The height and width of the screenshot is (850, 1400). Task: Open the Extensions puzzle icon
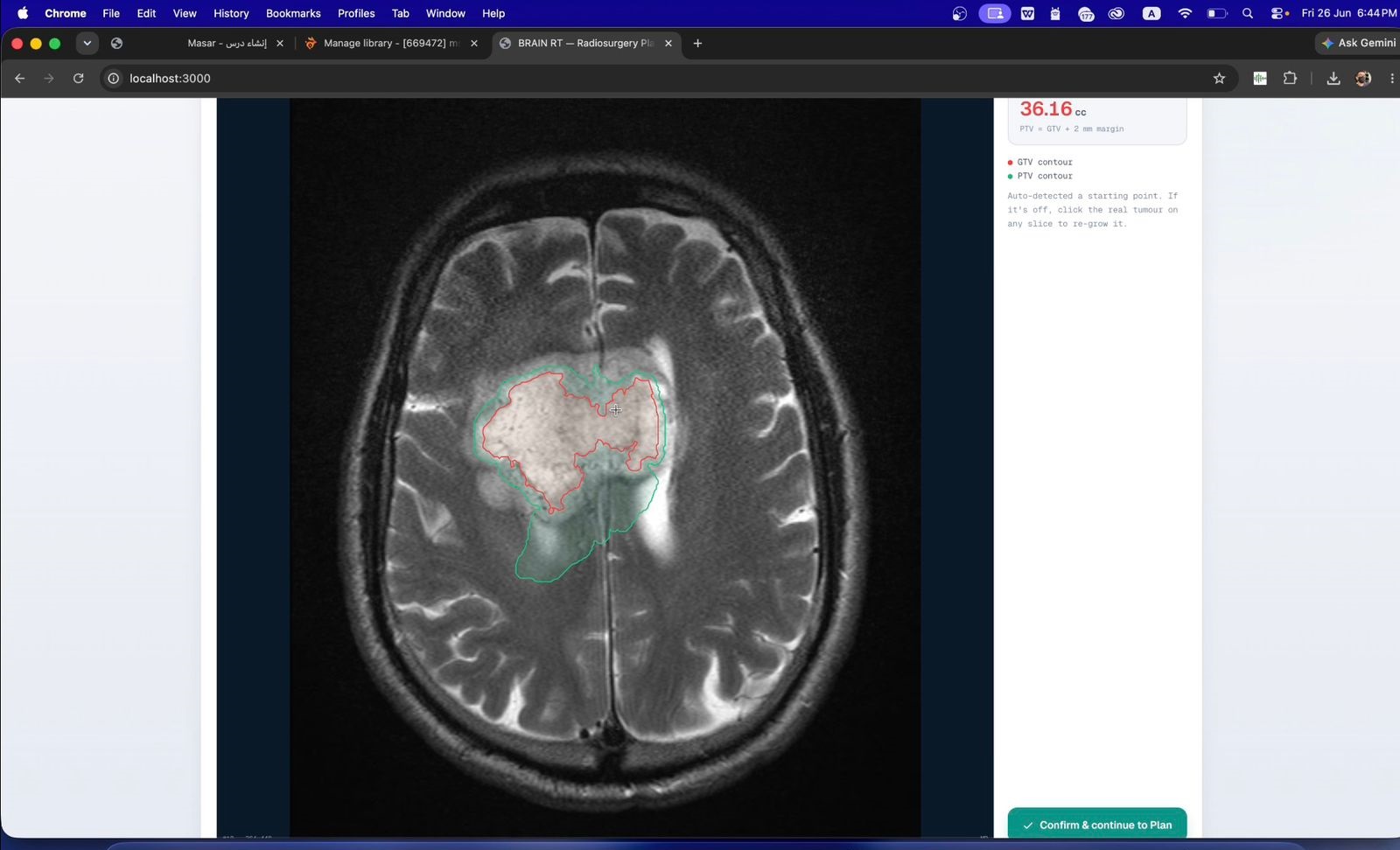pos(1290,78)
